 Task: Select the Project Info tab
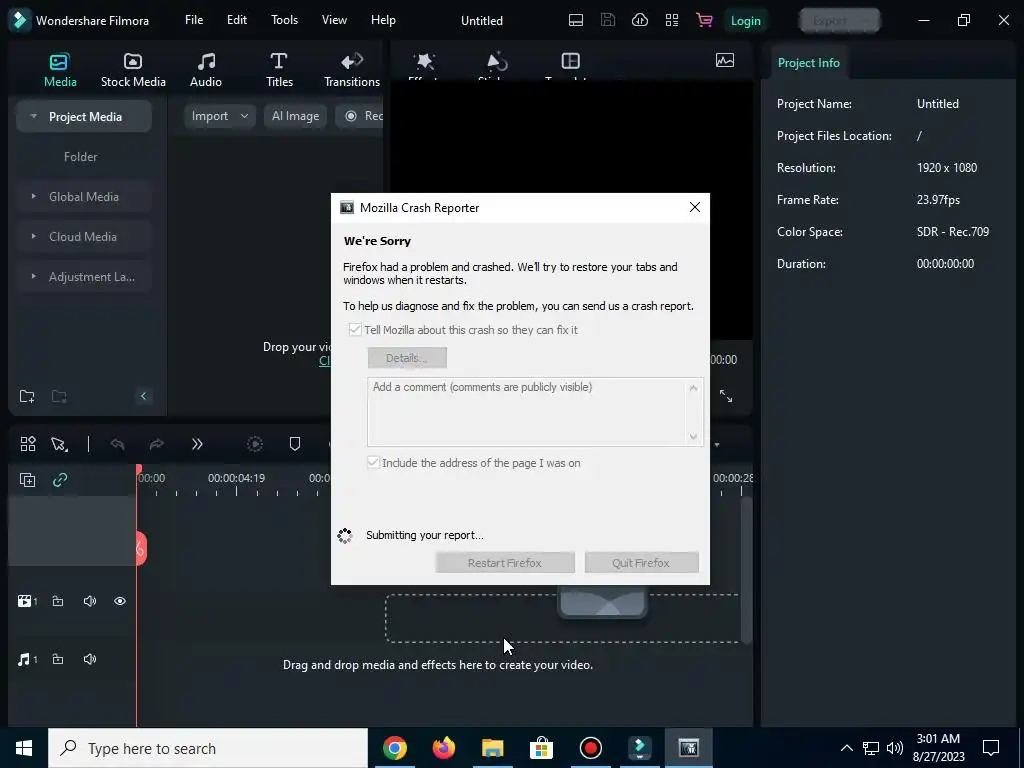click(x=808, y=63)
